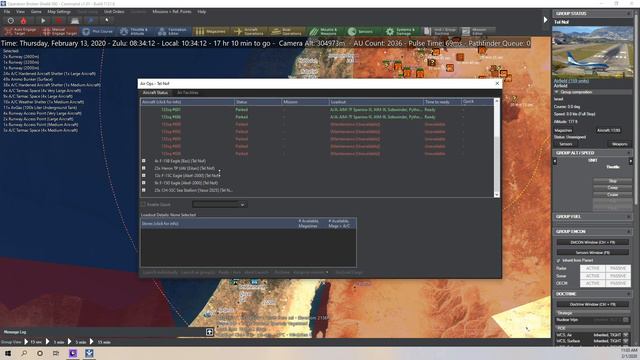Expand the 12x F-15C Eagle group row
640x360 pixels.
pos(144,176)
